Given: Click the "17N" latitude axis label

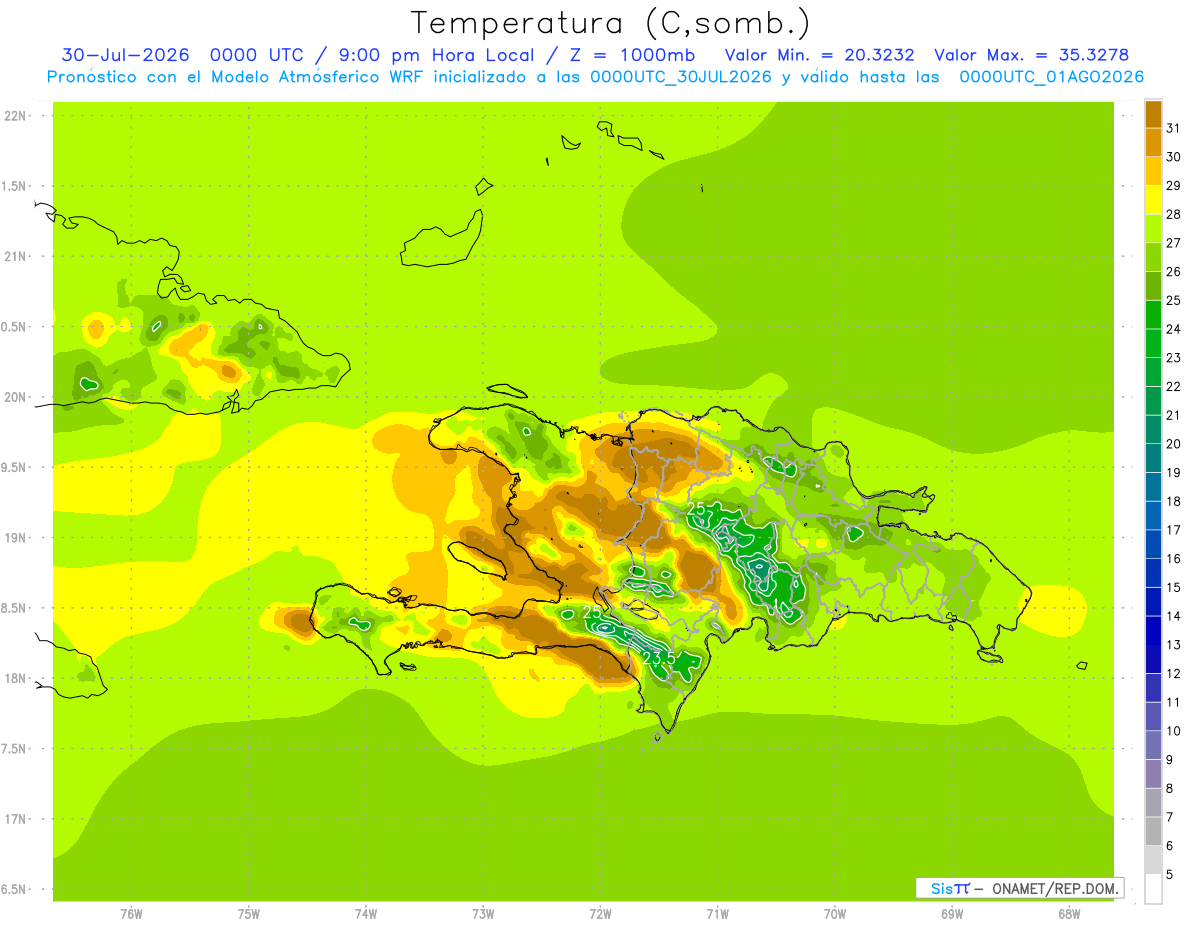Looking at the screenshot, I should tap(14, 819).
